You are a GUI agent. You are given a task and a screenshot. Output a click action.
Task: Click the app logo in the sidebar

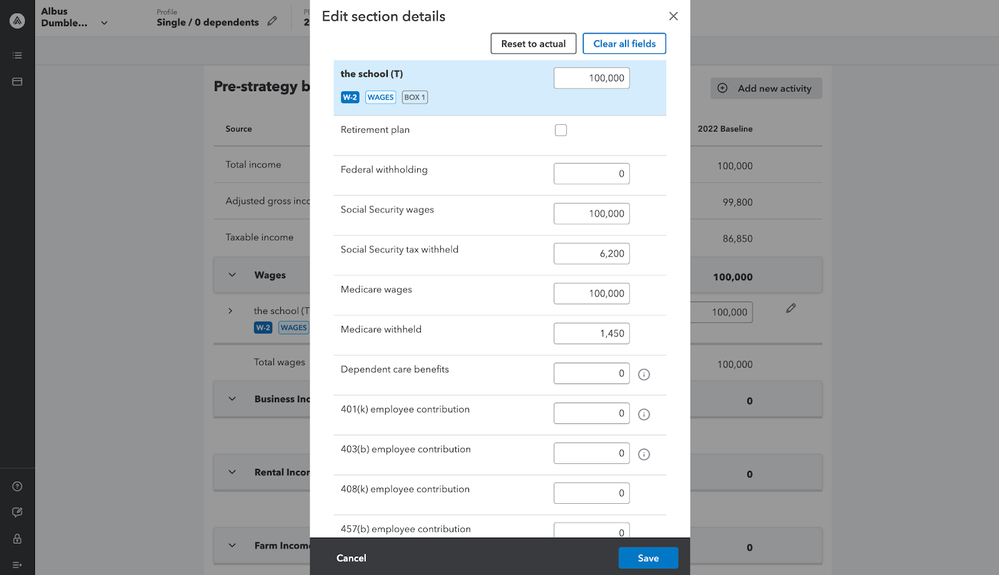coord(17,20)
